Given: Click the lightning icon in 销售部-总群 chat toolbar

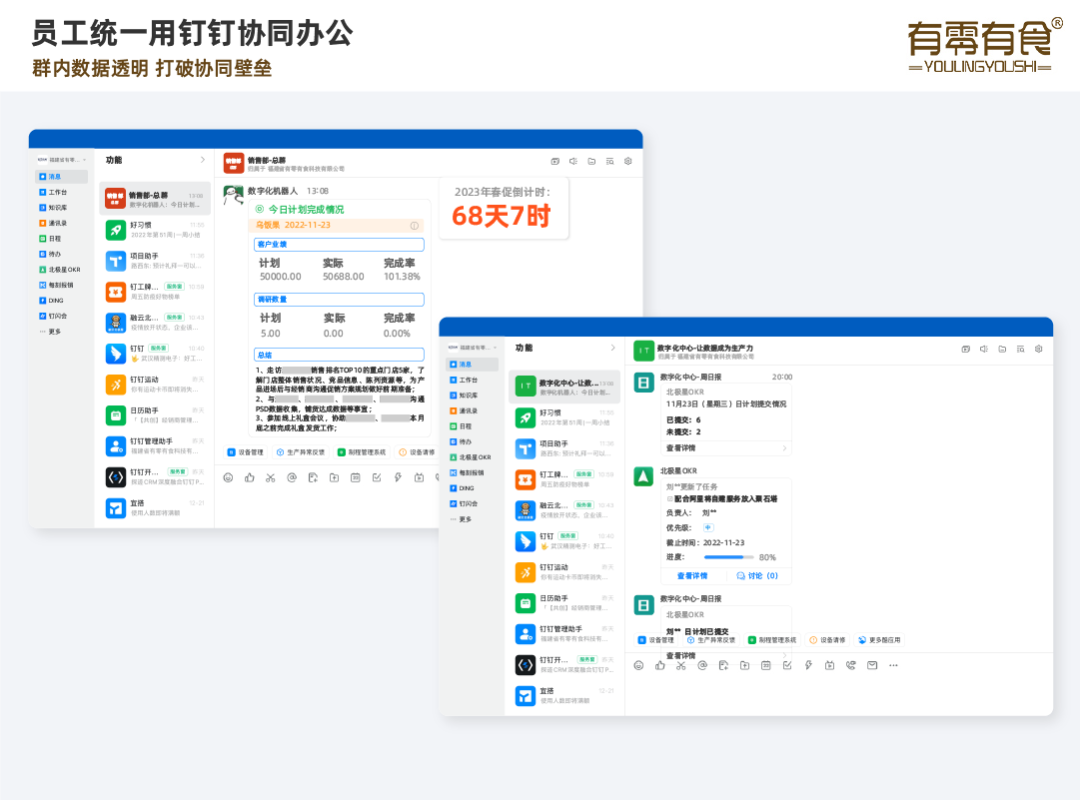Looking at the screenshot, I should (397, 478).
